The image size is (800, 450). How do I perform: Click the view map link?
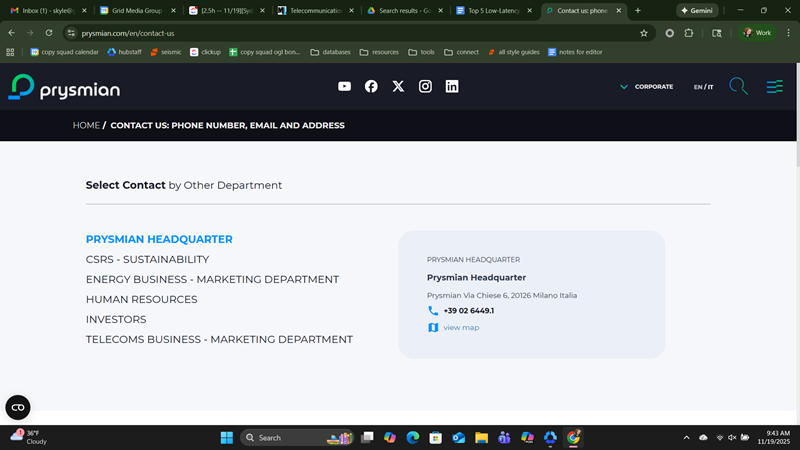click(x=461, y=328)
